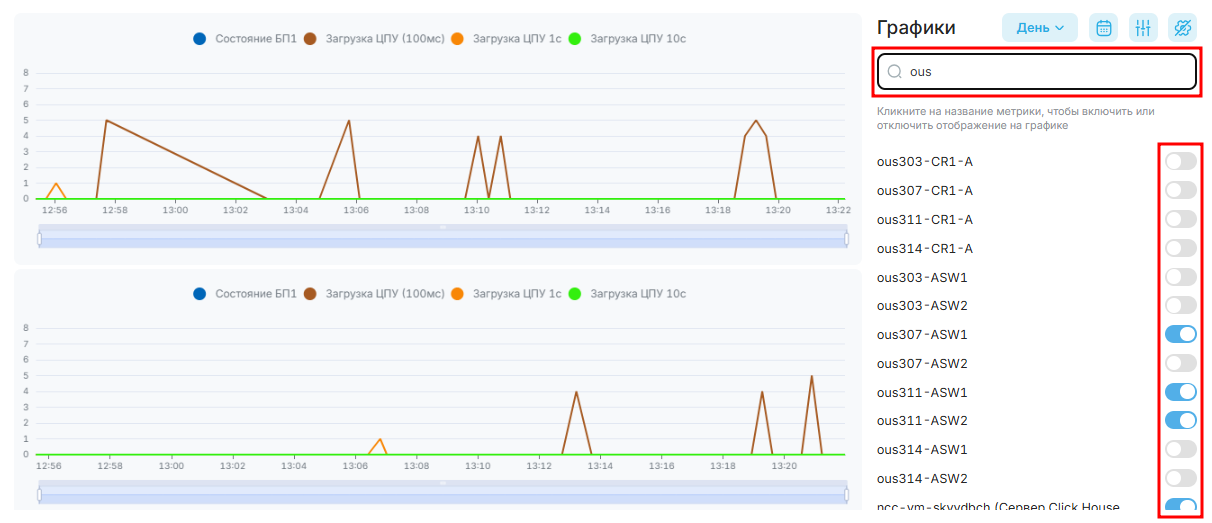Viewport: 1212px width, 523px height.
Task: Click left handle of top chart range slider
Action: pyautogui.click(x=40, y=239)
